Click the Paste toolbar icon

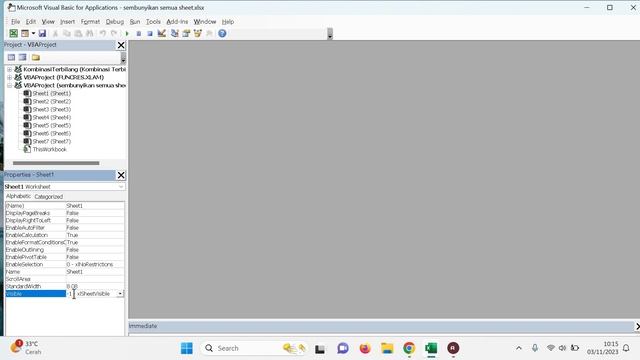[78, 33]
